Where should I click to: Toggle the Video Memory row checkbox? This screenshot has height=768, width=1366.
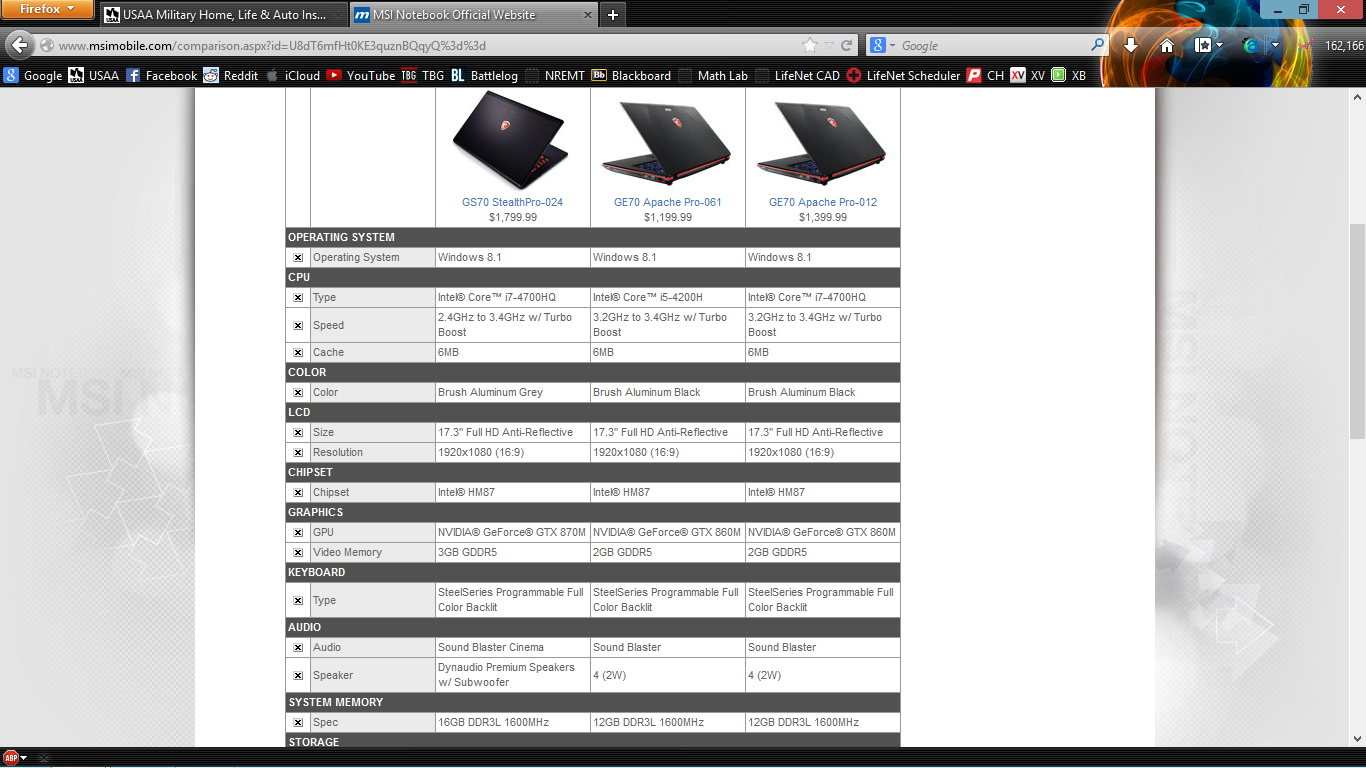(298, 552)
